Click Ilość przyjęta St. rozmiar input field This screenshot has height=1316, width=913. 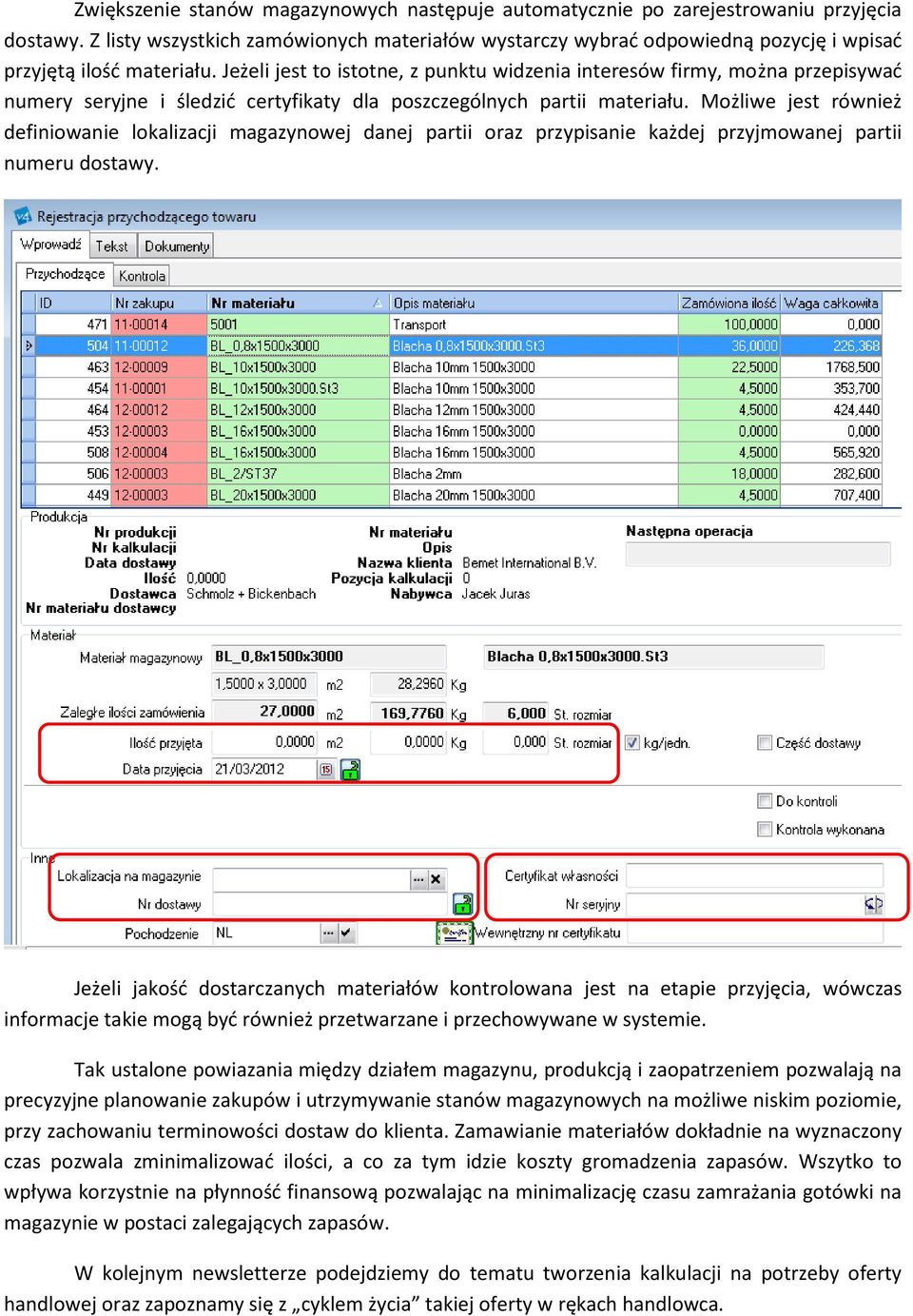[x=516, y=742]
